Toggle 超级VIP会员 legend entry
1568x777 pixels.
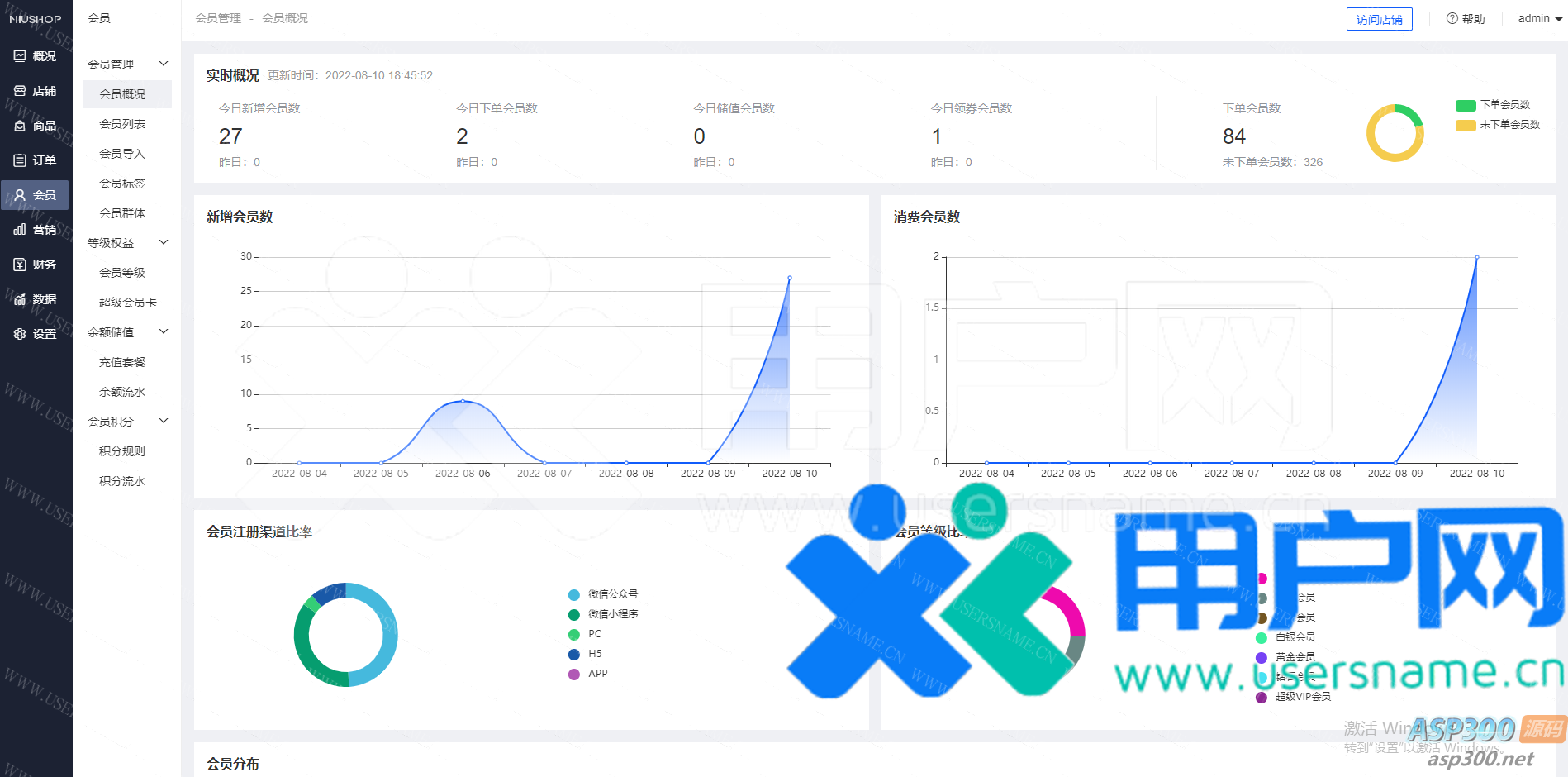(1294, 697)
